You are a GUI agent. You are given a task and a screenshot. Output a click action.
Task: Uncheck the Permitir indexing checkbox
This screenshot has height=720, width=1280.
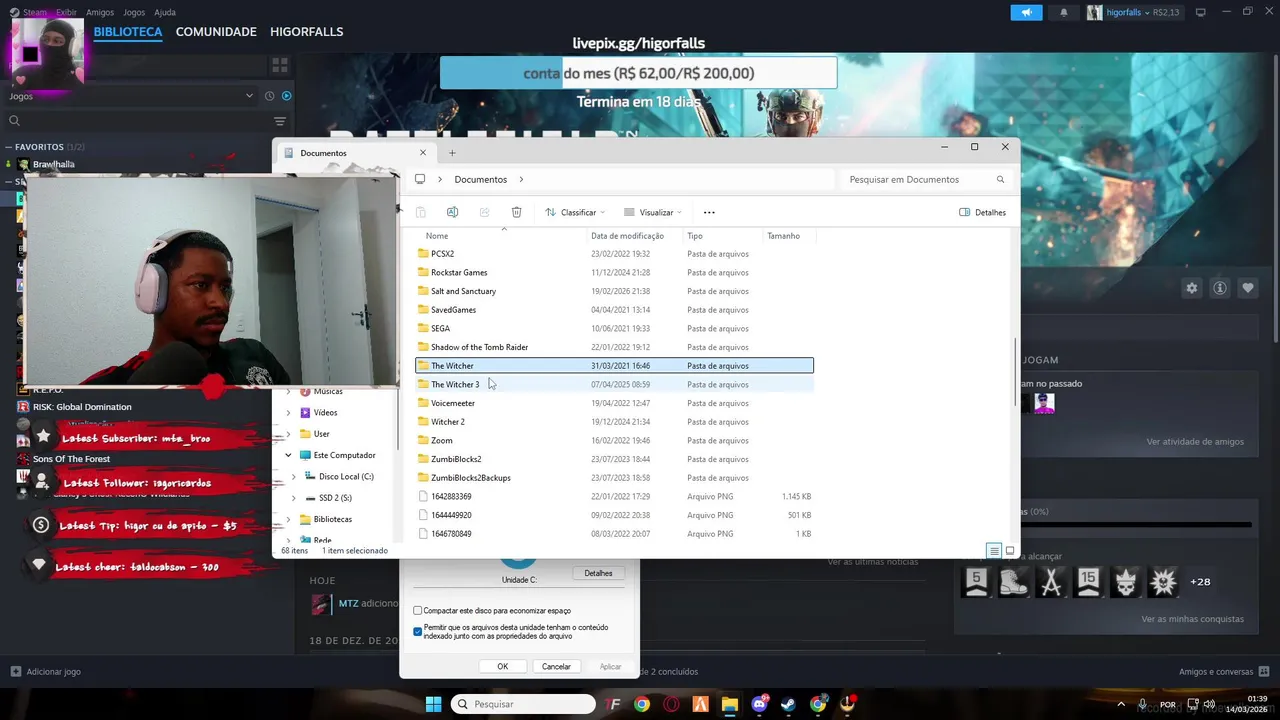click(418, 632)
